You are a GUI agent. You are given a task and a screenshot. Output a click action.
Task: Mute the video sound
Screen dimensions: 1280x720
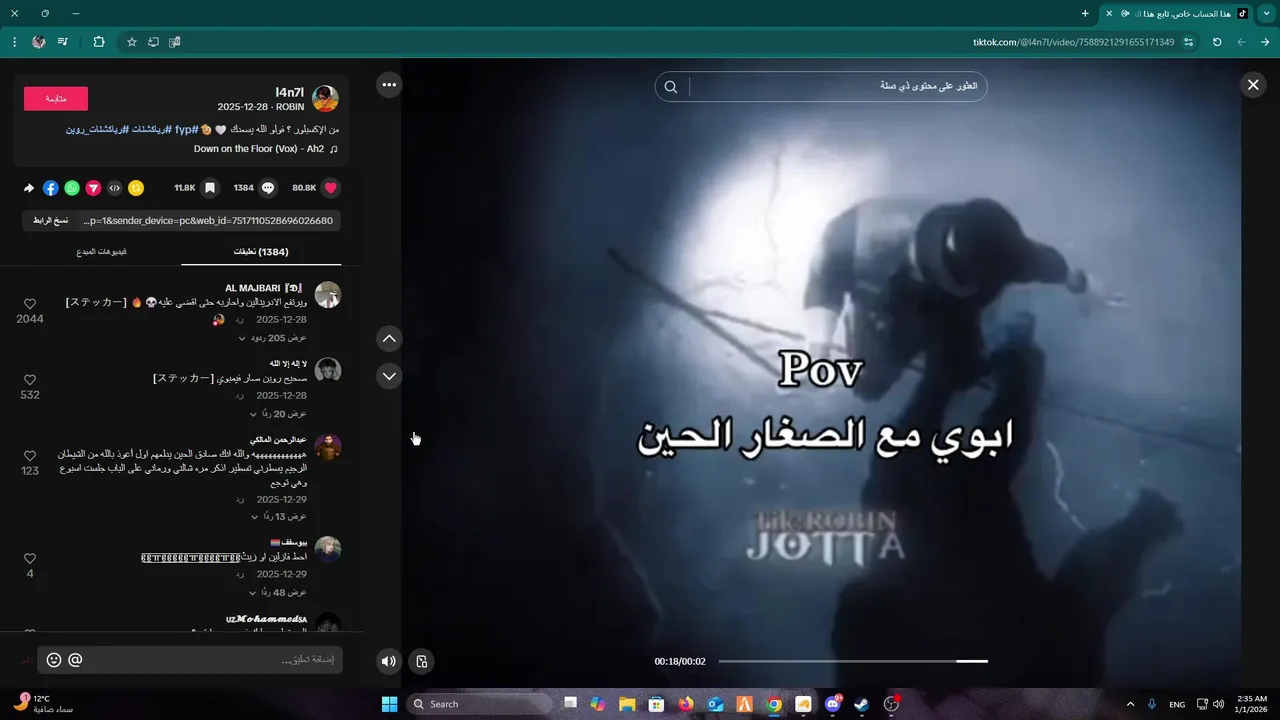click(x=389, y=661)
